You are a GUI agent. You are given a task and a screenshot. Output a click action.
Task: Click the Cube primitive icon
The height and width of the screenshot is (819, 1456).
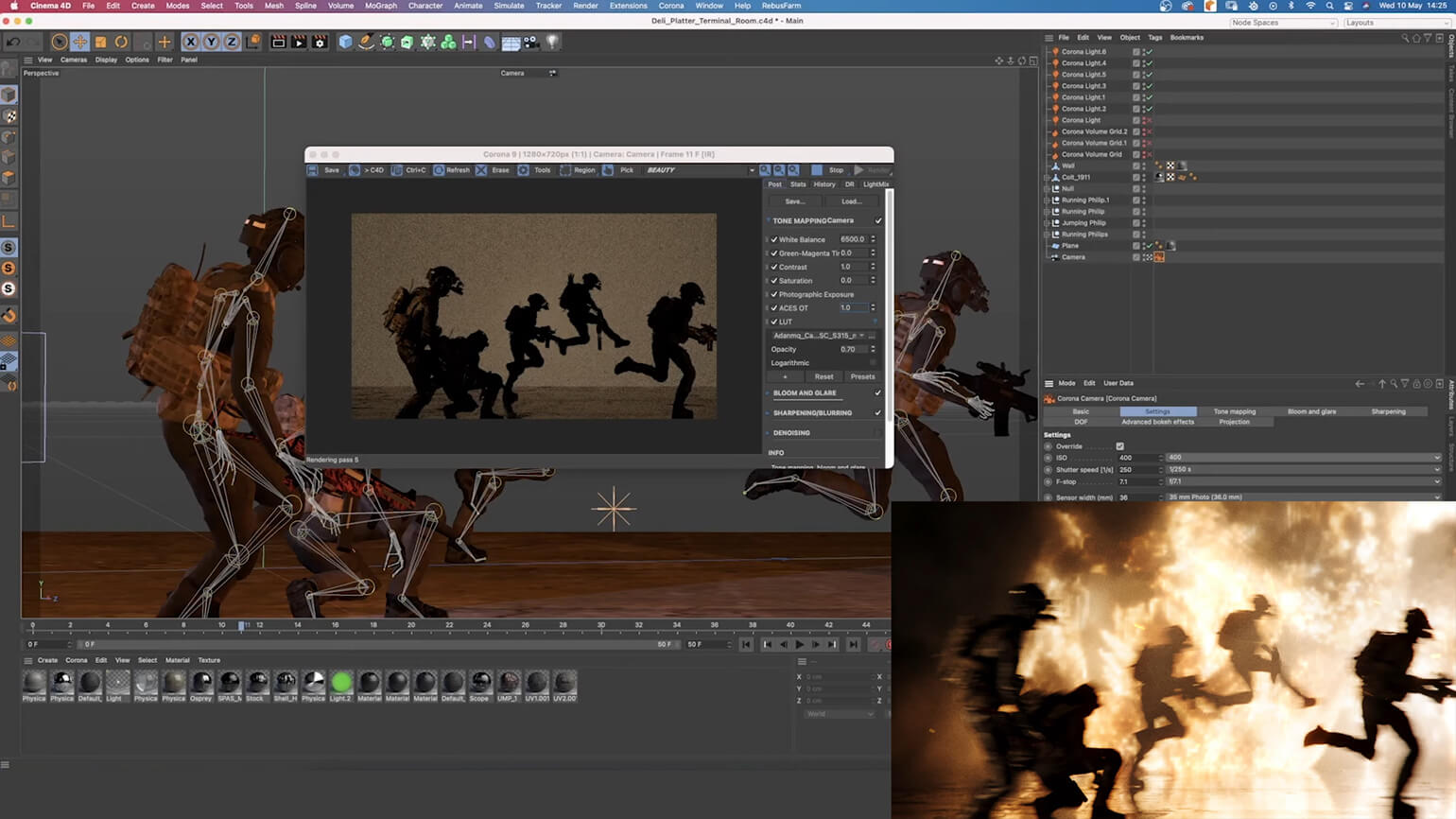point(345,42)
